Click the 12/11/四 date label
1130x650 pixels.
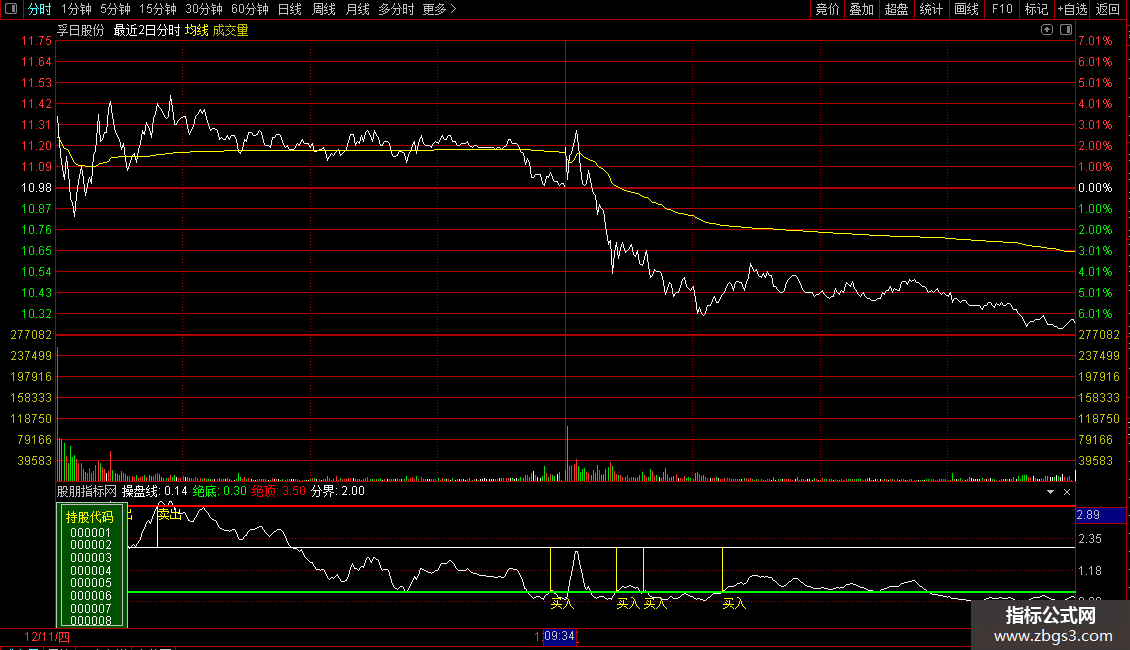pos(47,637)
